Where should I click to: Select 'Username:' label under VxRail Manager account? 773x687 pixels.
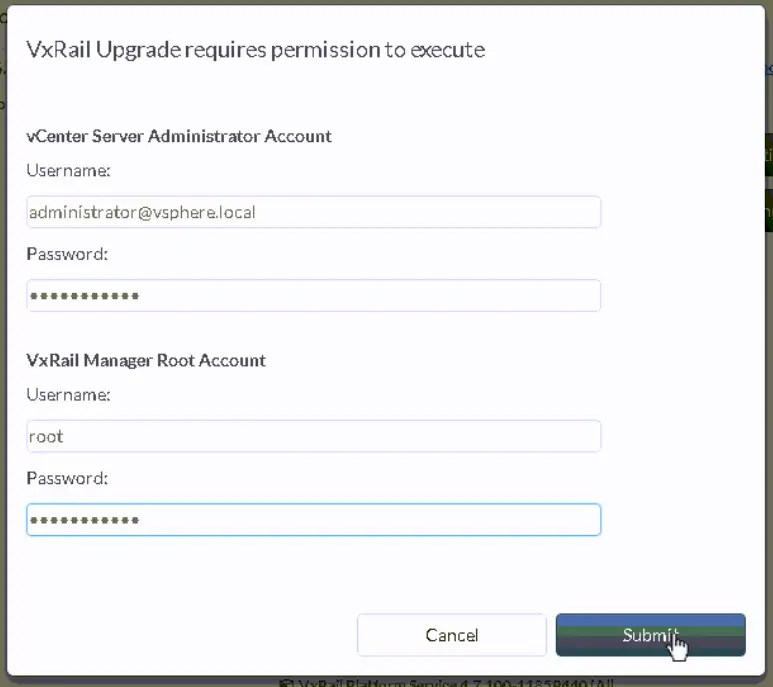68,395
